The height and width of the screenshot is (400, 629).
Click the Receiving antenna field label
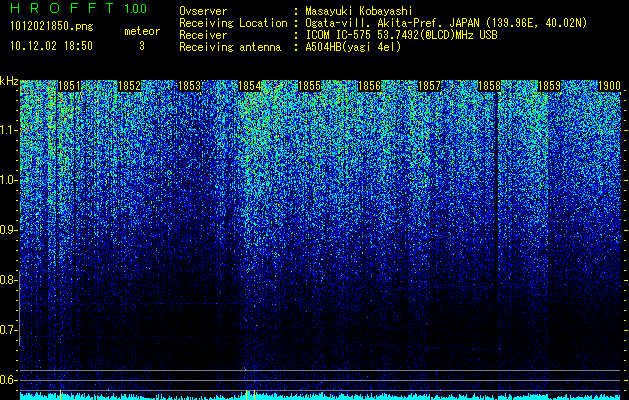click(x=230, y=47)
